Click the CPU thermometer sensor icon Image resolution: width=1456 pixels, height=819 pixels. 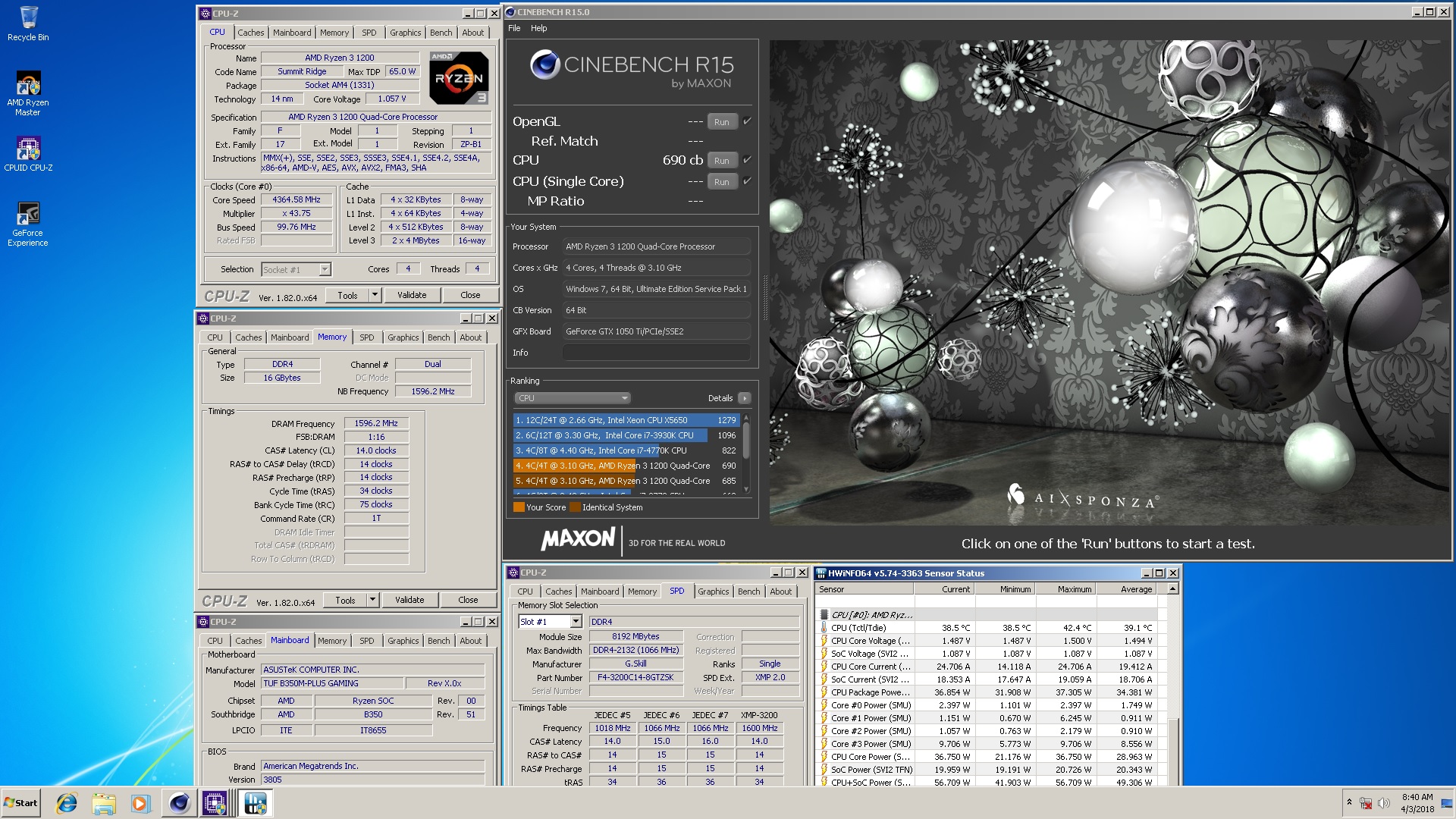(824, 628)
